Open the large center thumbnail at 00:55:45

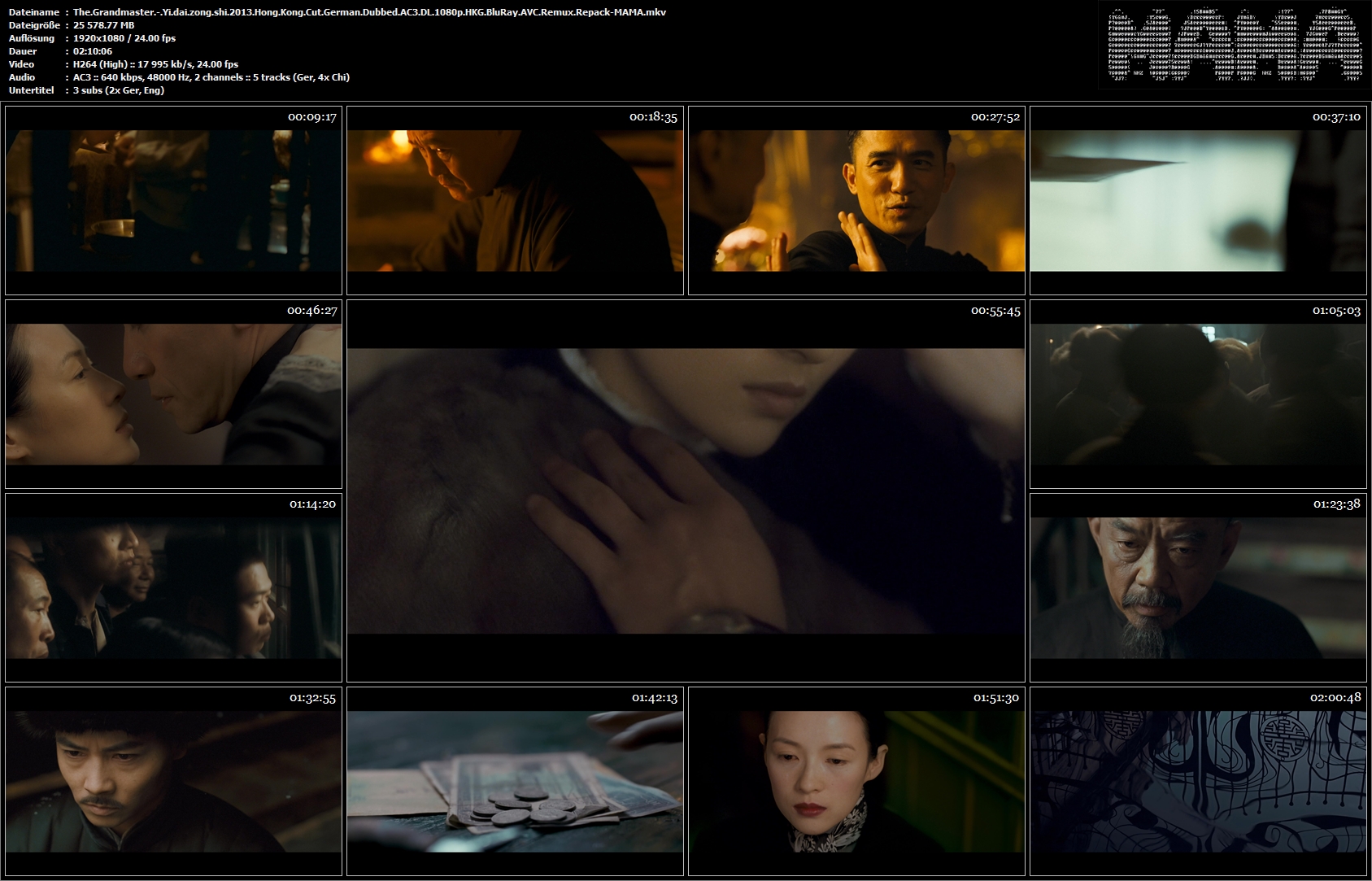[686, 491]
